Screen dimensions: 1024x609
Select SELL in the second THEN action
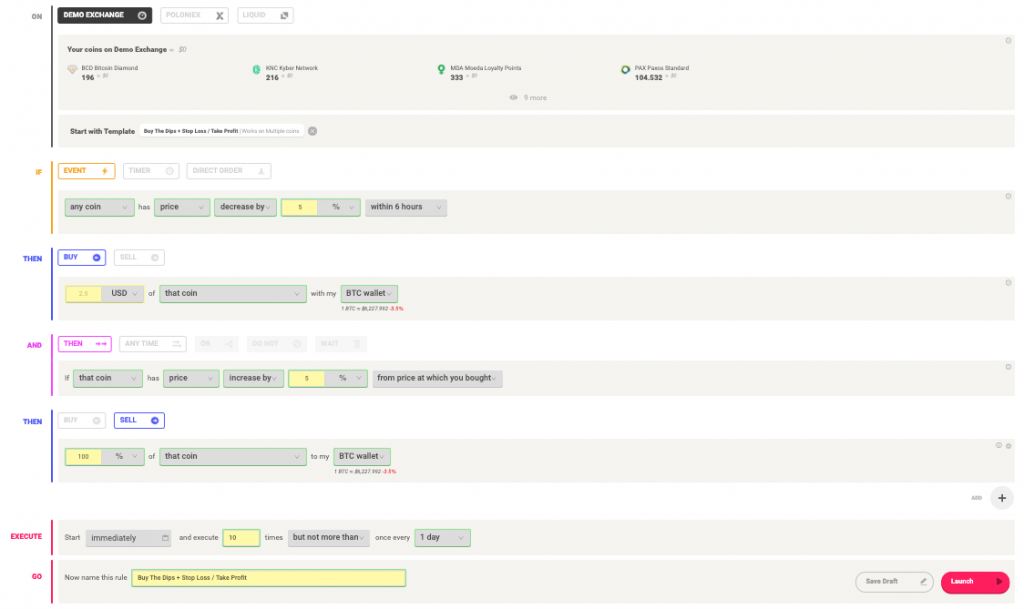tap(139, 420)
